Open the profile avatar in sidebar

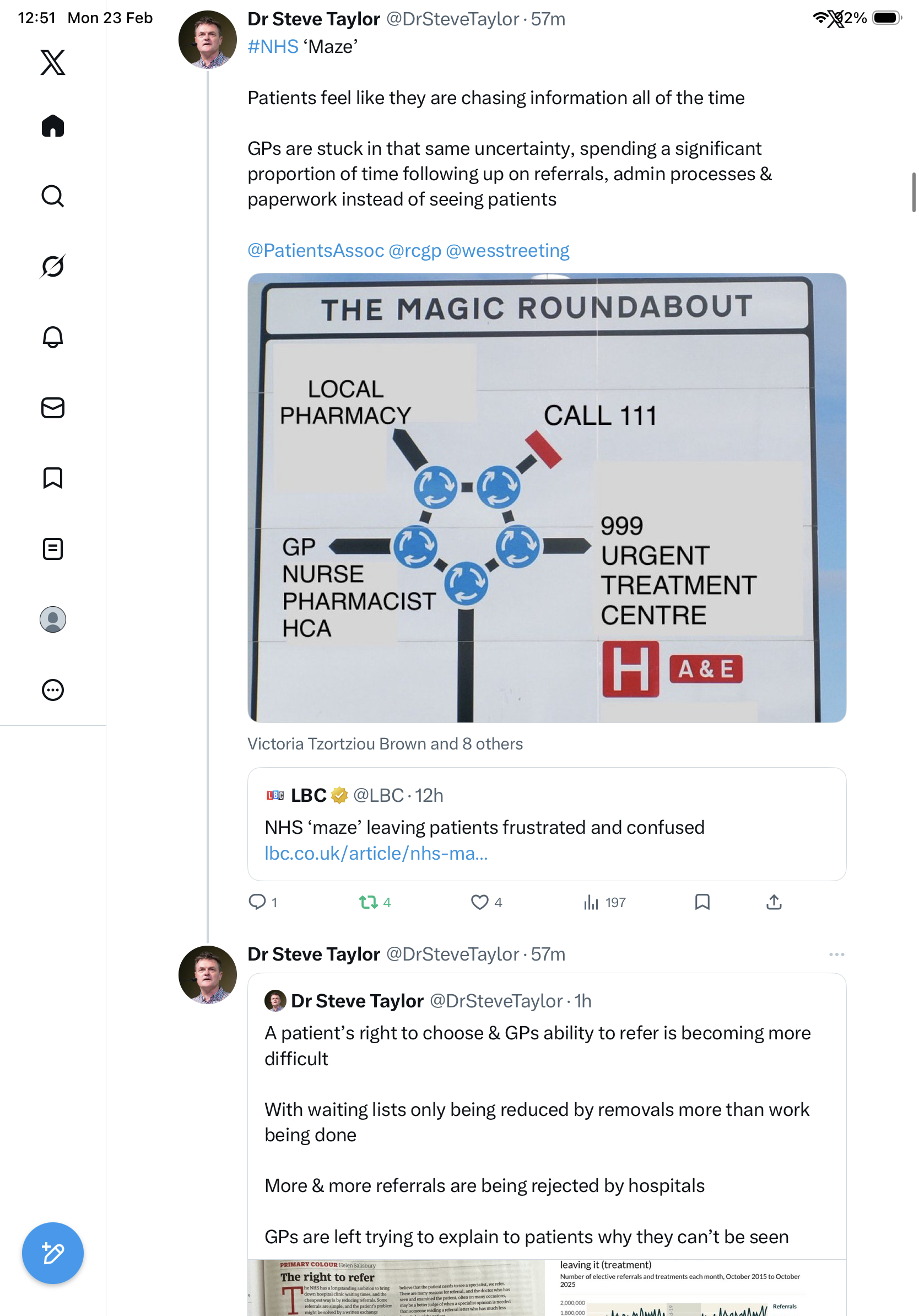pos(53,619)
